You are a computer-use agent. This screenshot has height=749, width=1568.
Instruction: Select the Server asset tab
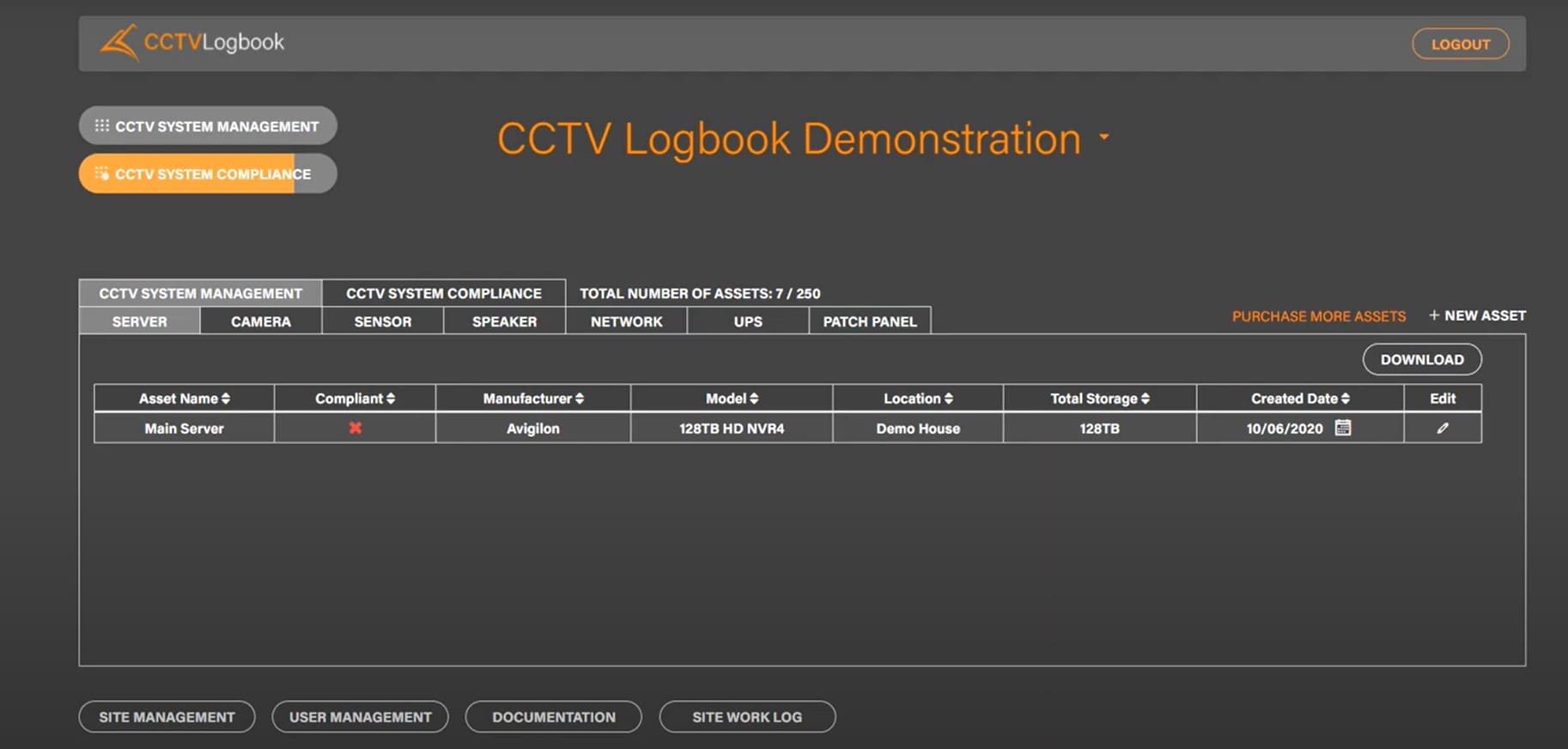pos(139,321)
